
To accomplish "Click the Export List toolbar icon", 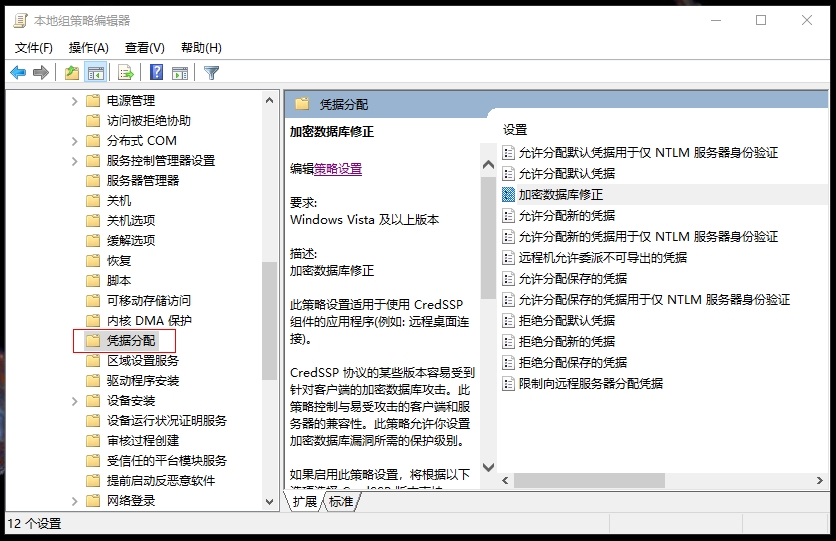I will point(126,72).
